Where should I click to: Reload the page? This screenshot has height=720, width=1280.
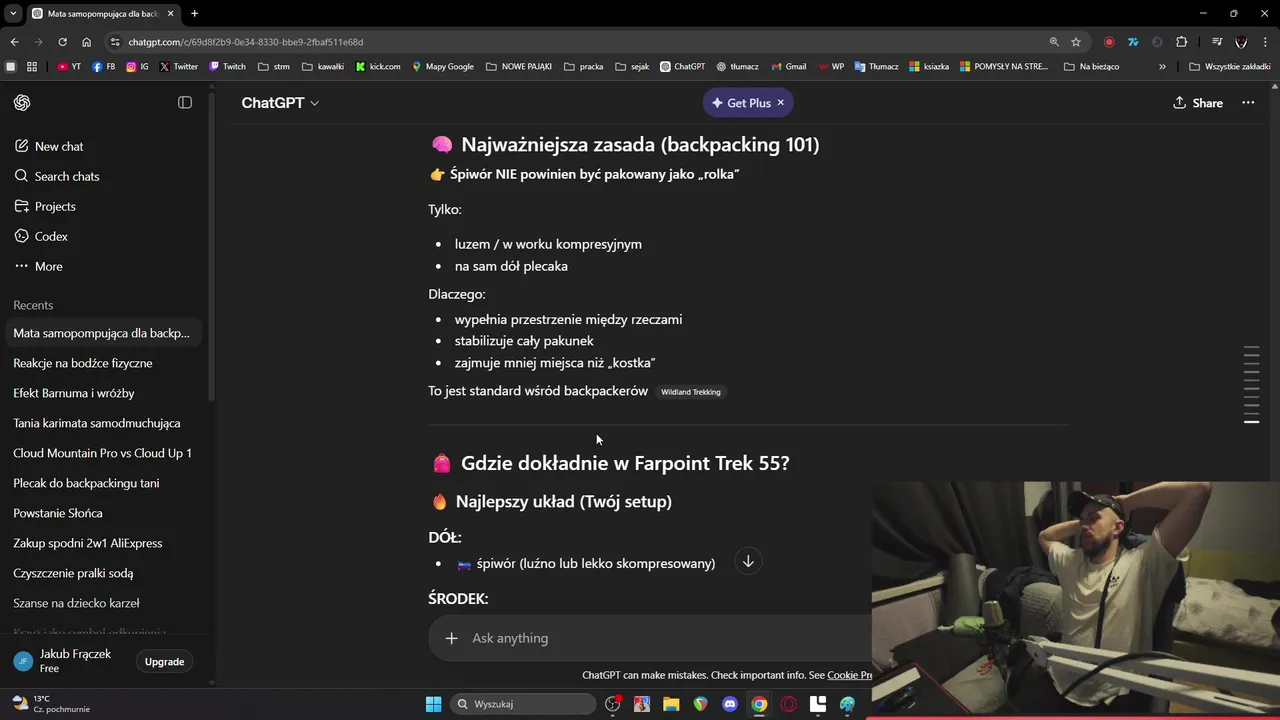(62, 42)
